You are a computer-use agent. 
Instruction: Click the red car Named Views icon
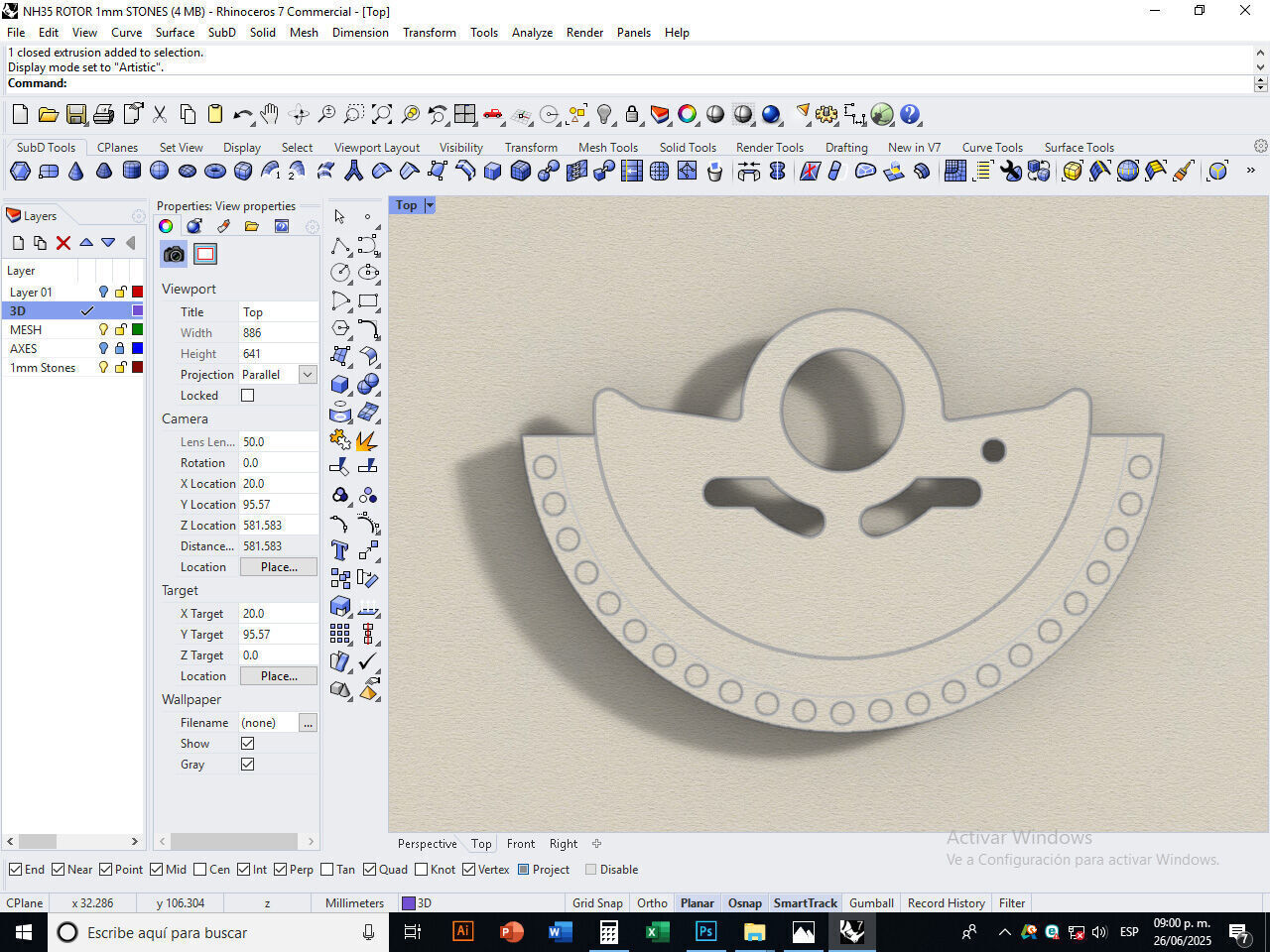tap(493, 115)
